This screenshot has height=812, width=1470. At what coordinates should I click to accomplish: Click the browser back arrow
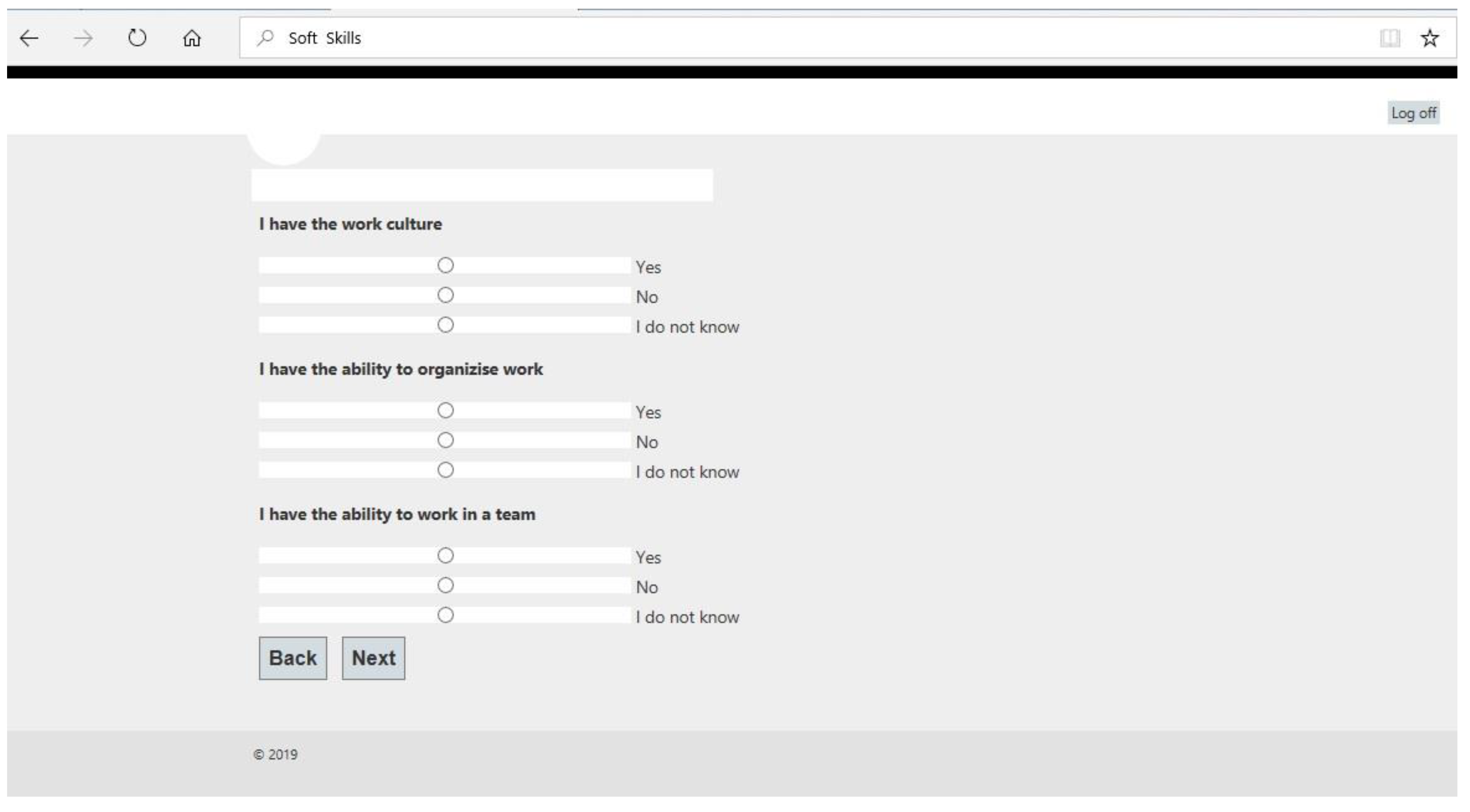29,38
